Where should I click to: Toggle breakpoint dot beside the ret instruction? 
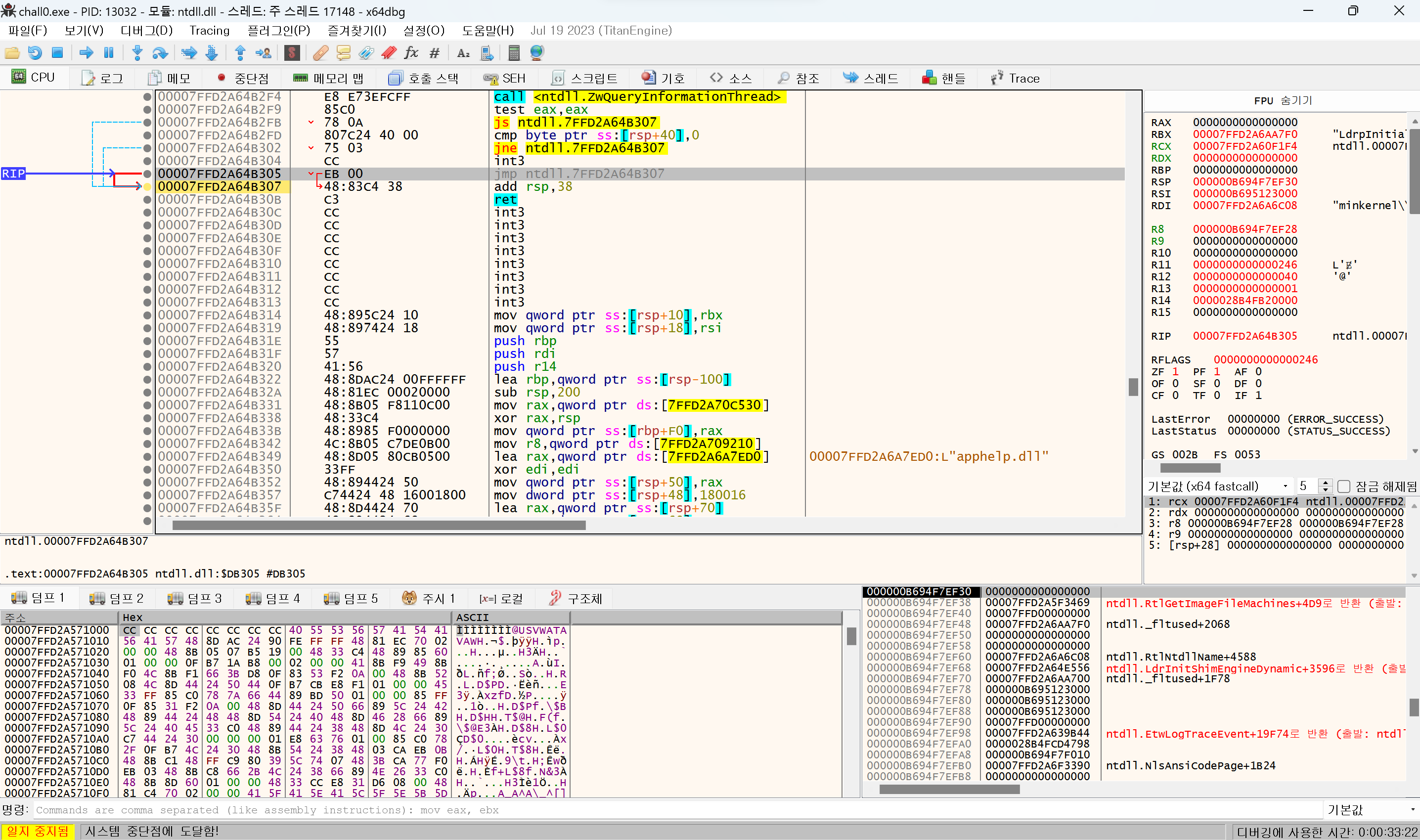(x=148, y=200)
